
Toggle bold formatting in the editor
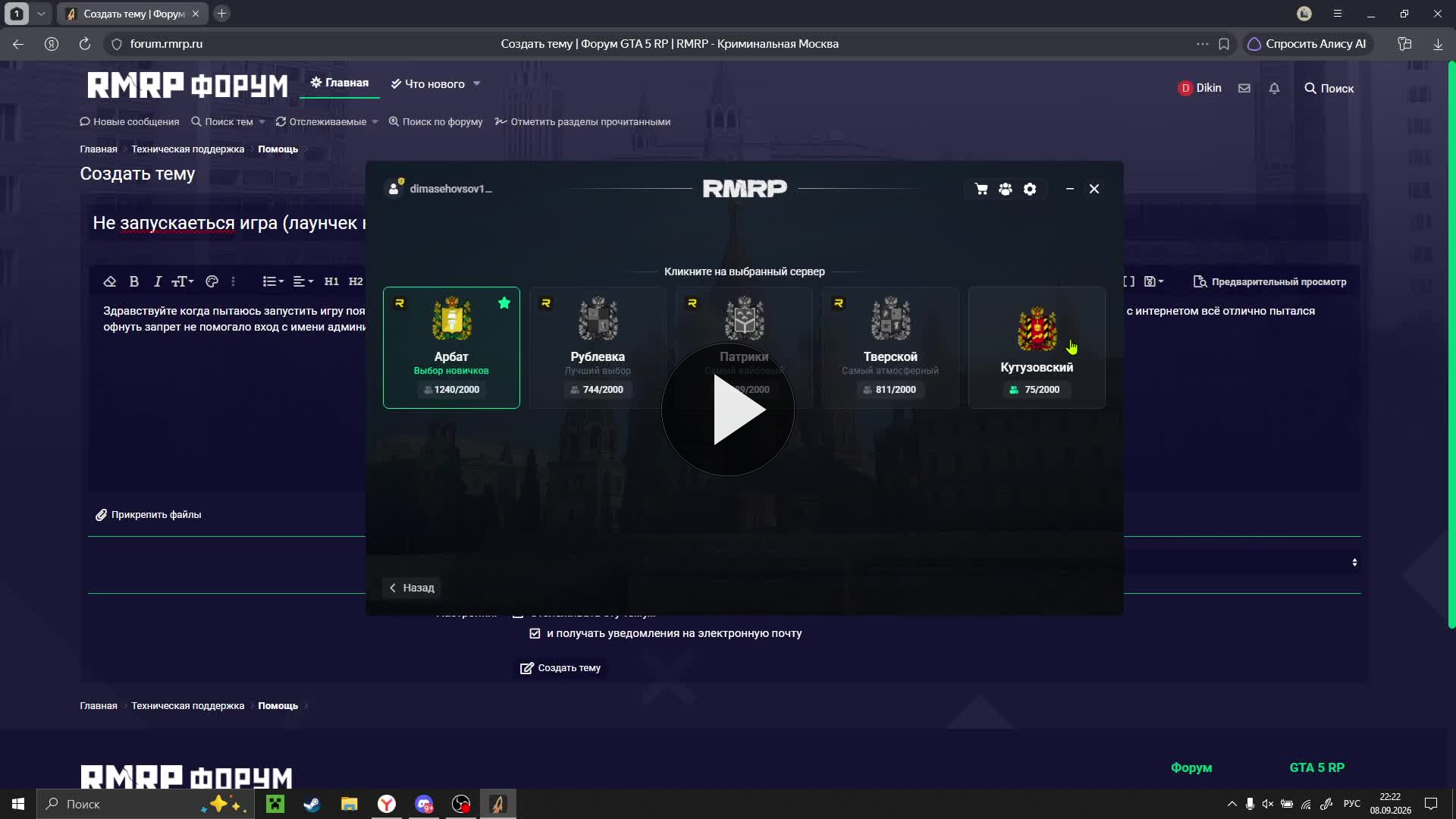(134, 281)
